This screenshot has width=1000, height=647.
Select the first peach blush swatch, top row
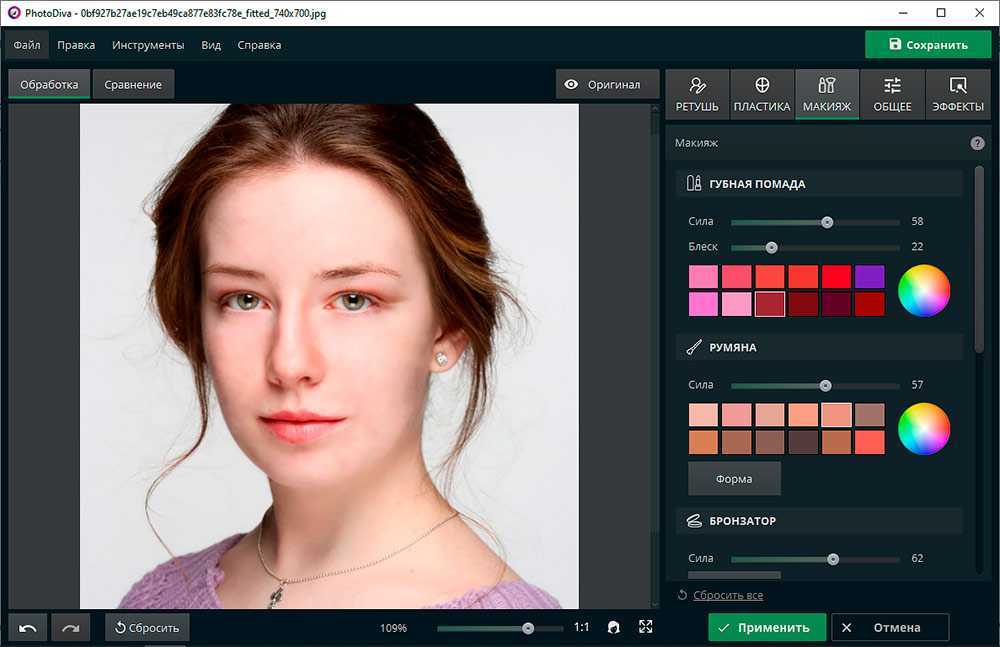[x=703, y=415]
